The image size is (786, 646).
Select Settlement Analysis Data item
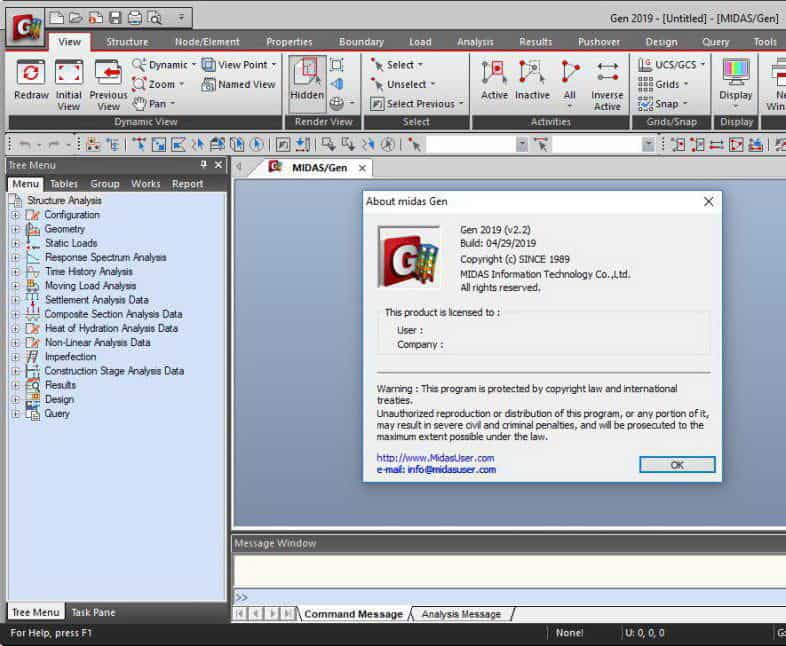tap(97, 300)
